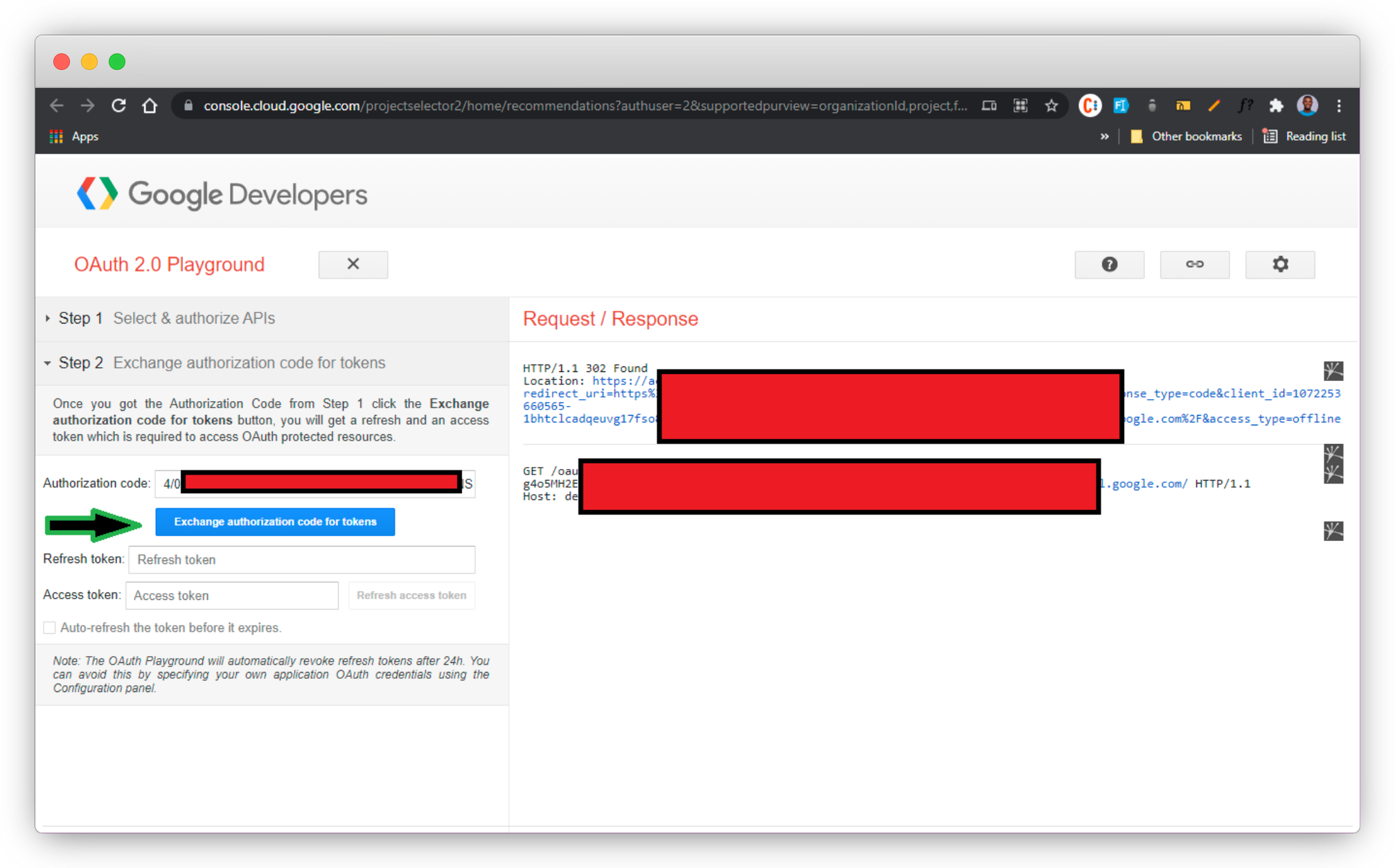Open the Apps bookmark shortcut

tap(74, 136)
